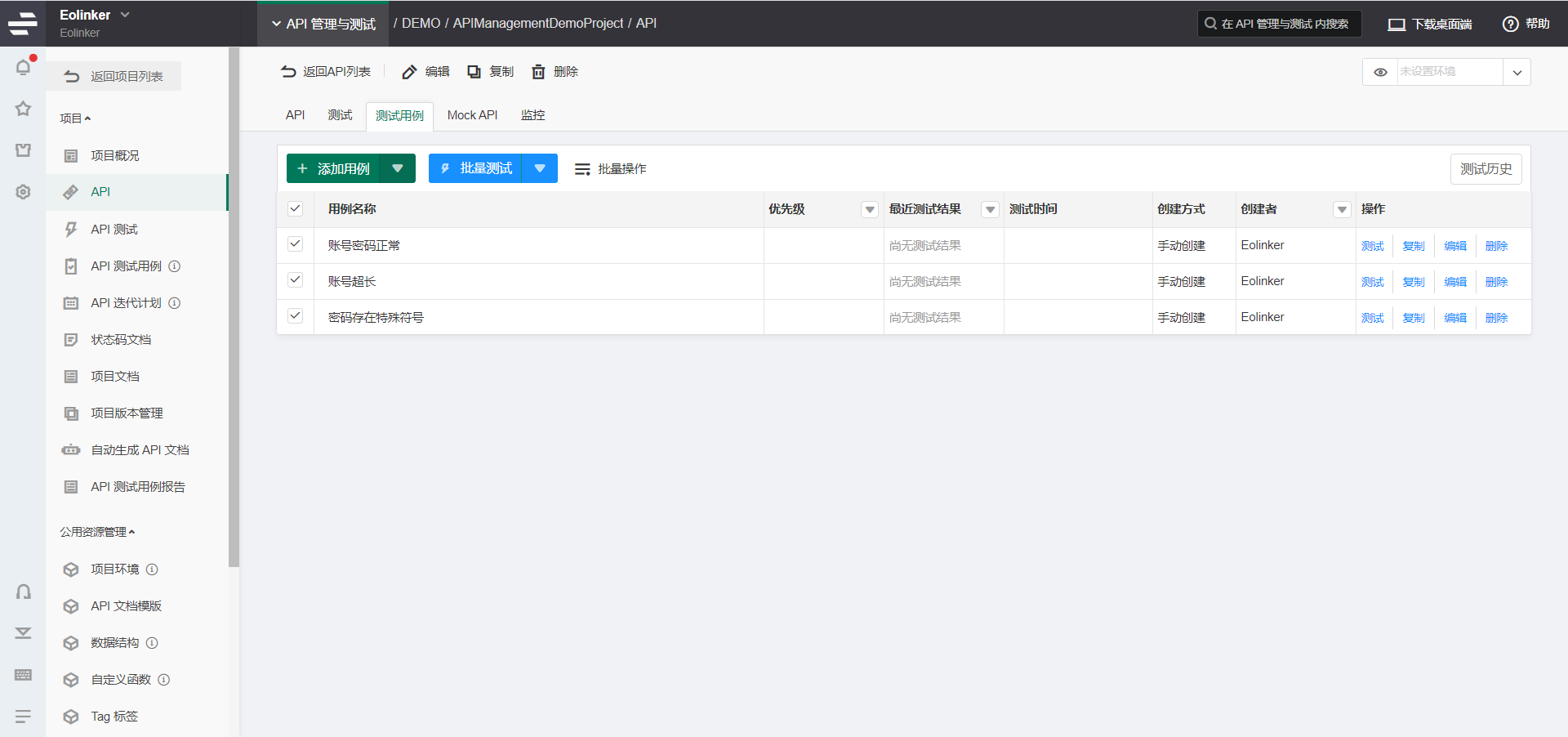Image resolution: width=1568 pixels, height=737 pixels.
Task: Click the 测试历史 button
Action: 1486,169
